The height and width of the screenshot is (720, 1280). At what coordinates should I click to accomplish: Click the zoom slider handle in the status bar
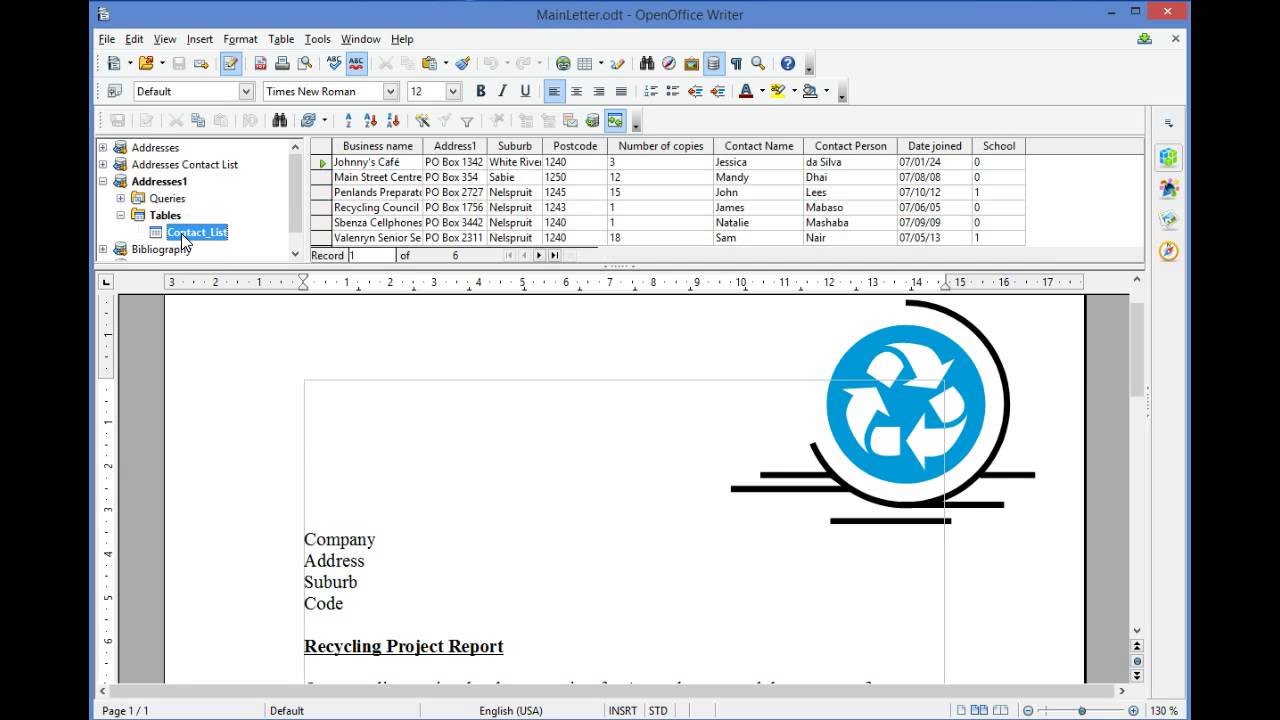coord(1081,711)
